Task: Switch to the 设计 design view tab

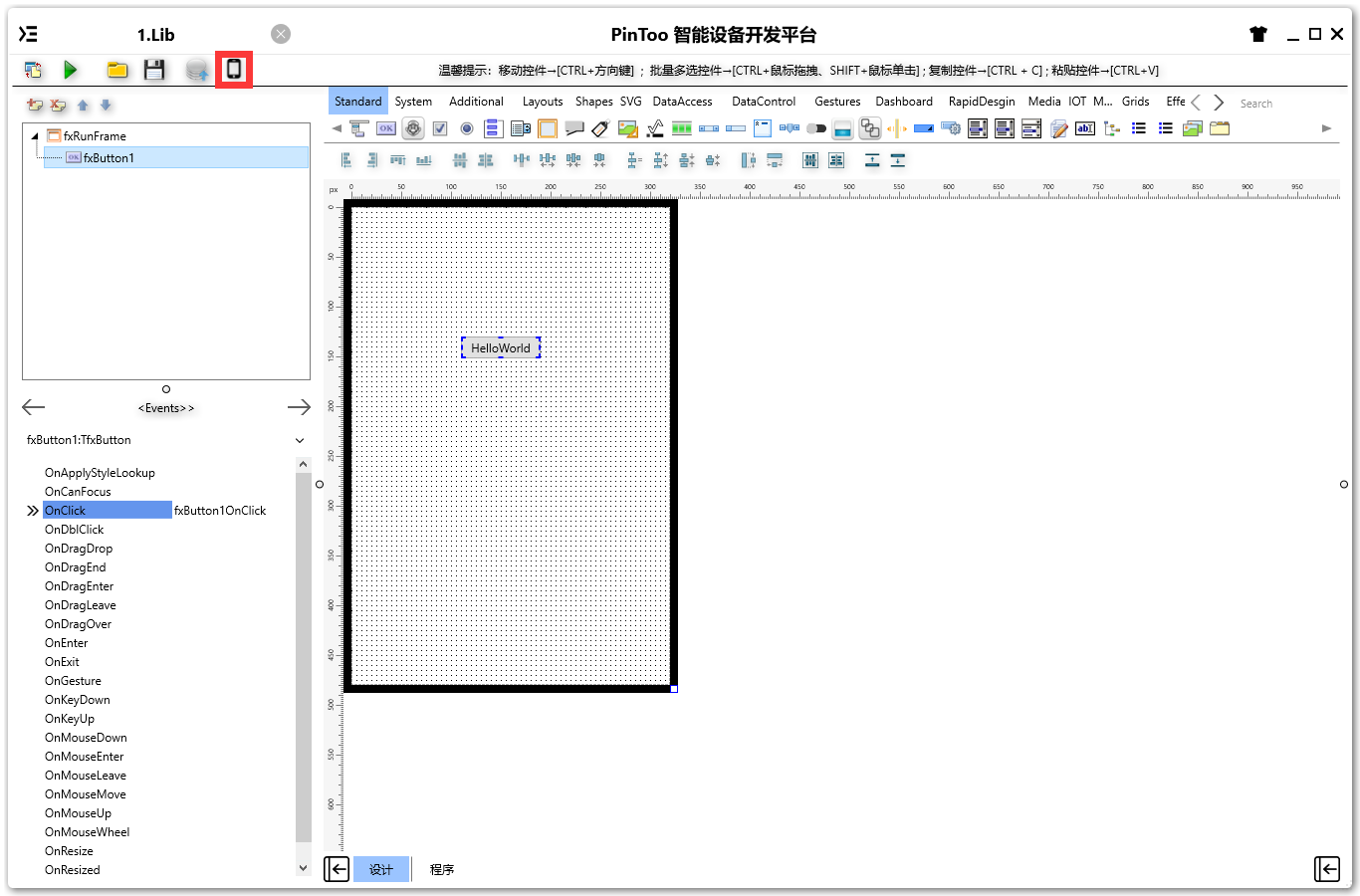Action: [381, 869]
